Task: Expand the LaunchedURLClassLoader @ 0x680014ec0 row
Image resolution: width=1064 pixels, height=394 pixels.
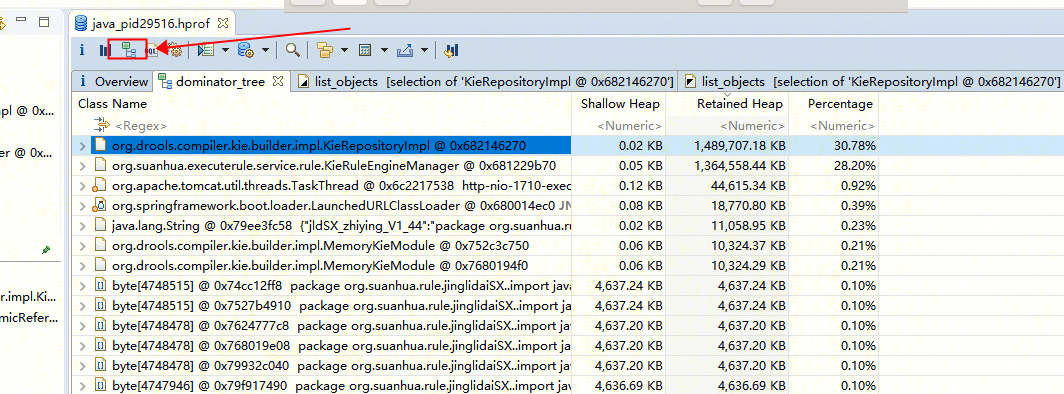Action: [x=82, y=205]
